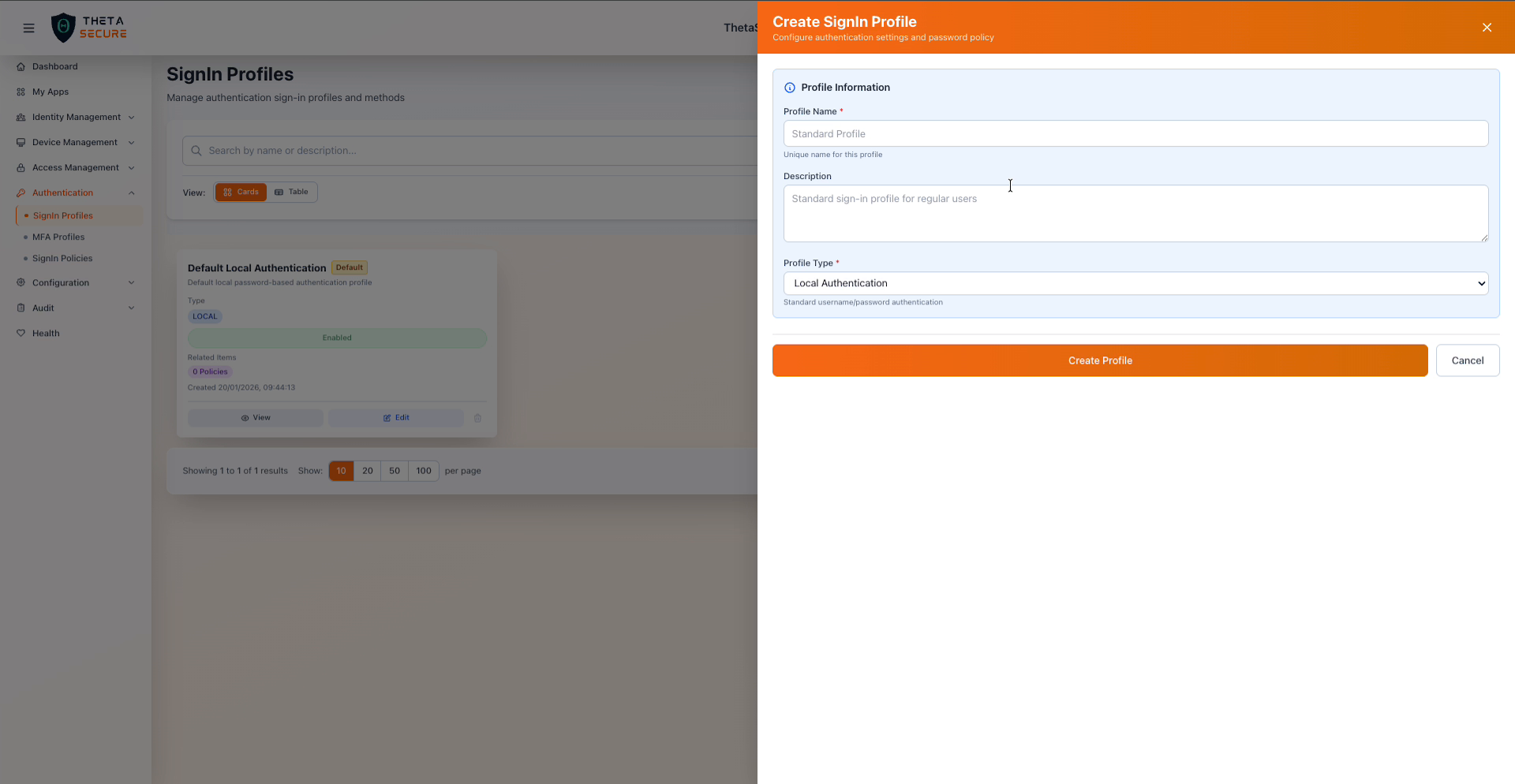Cancel the Create SignIn Profile form
The height and width of the screenshot is (784, 1515).
(1467, 360)
